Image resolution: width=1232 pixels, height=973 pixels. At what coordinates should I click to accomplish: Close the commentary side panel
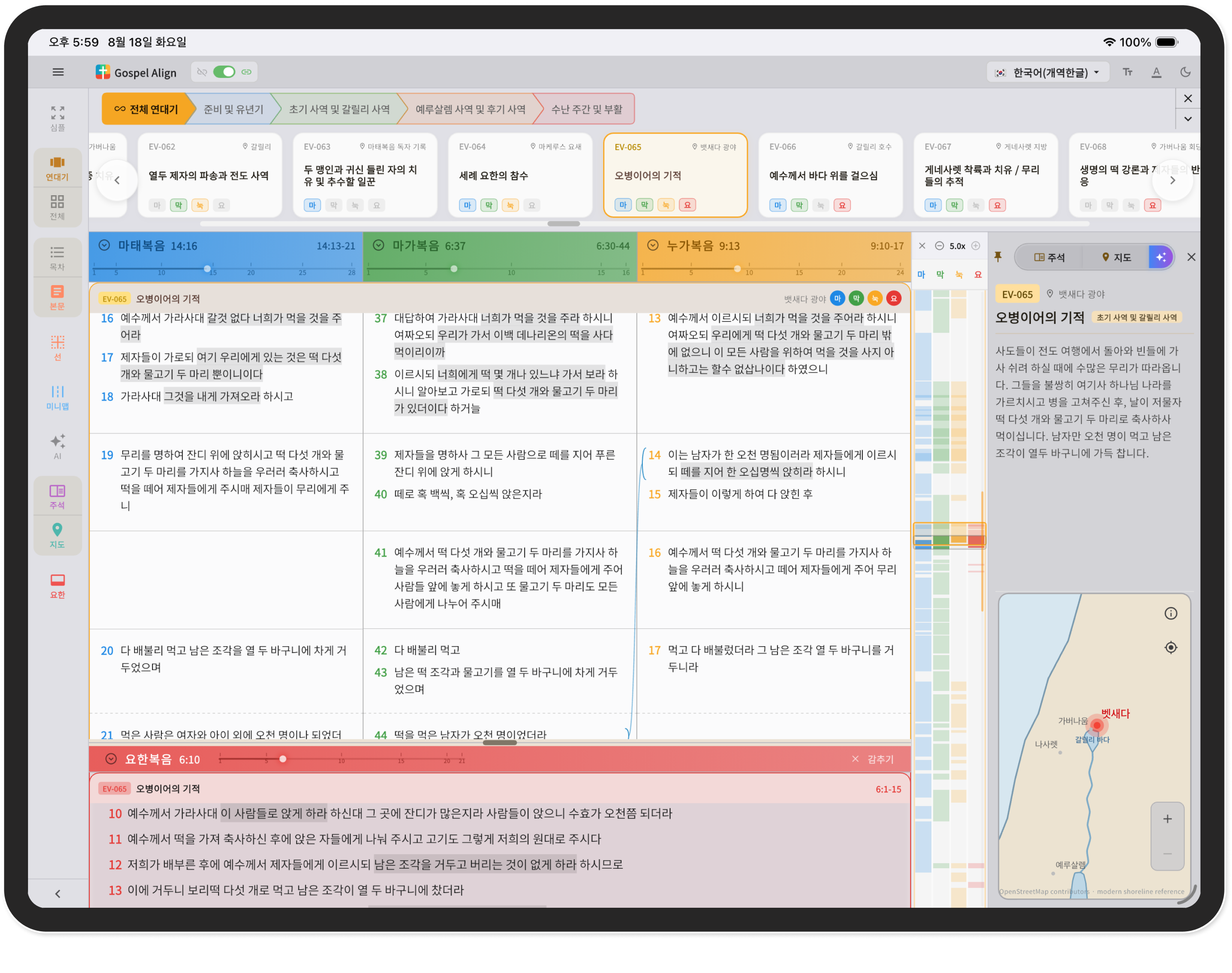[x=1191, y=257]
